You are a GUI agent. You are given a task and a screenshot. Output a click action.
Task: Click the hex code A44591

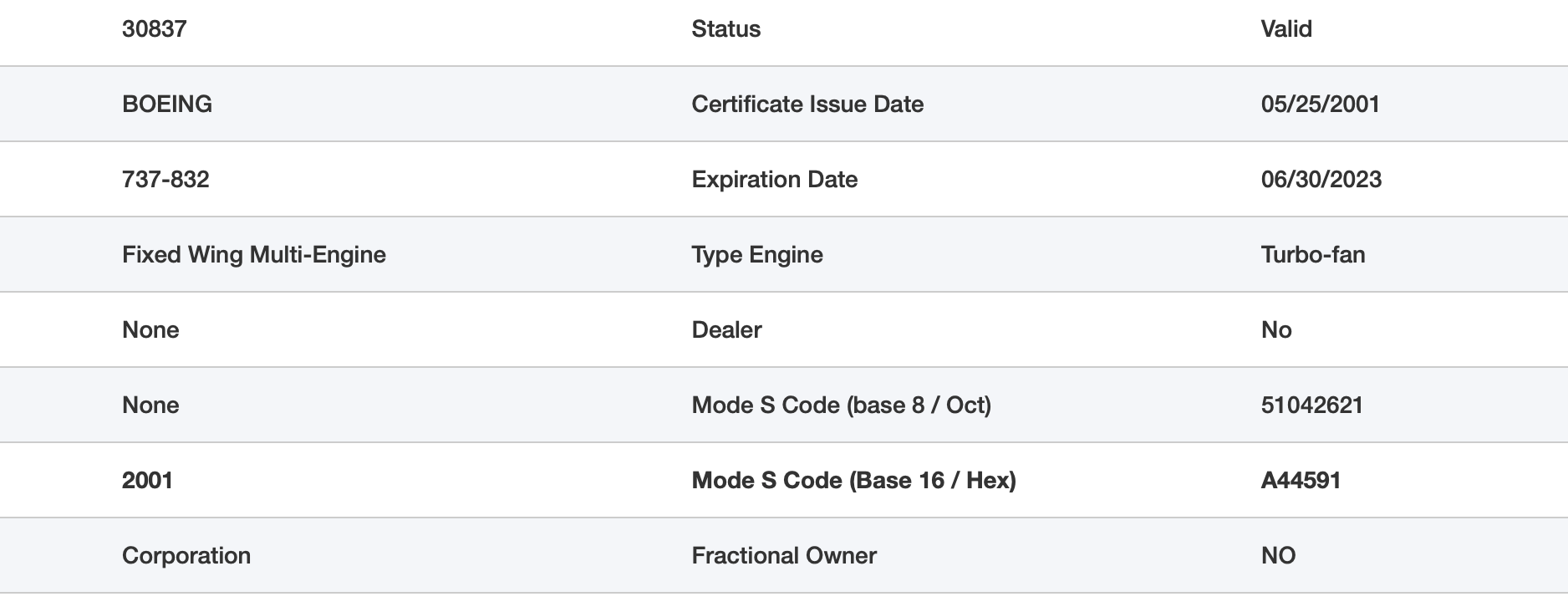pos(1301,481)
